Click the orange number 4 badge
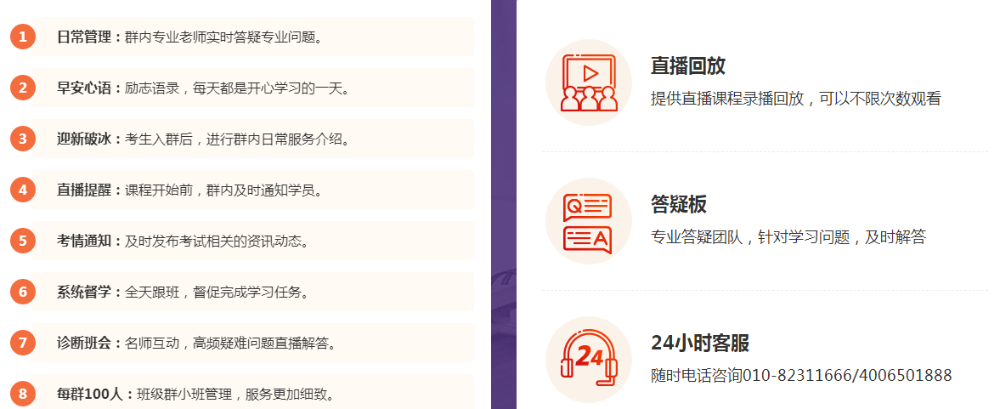 pyautogui.click(x=22, y=190)
